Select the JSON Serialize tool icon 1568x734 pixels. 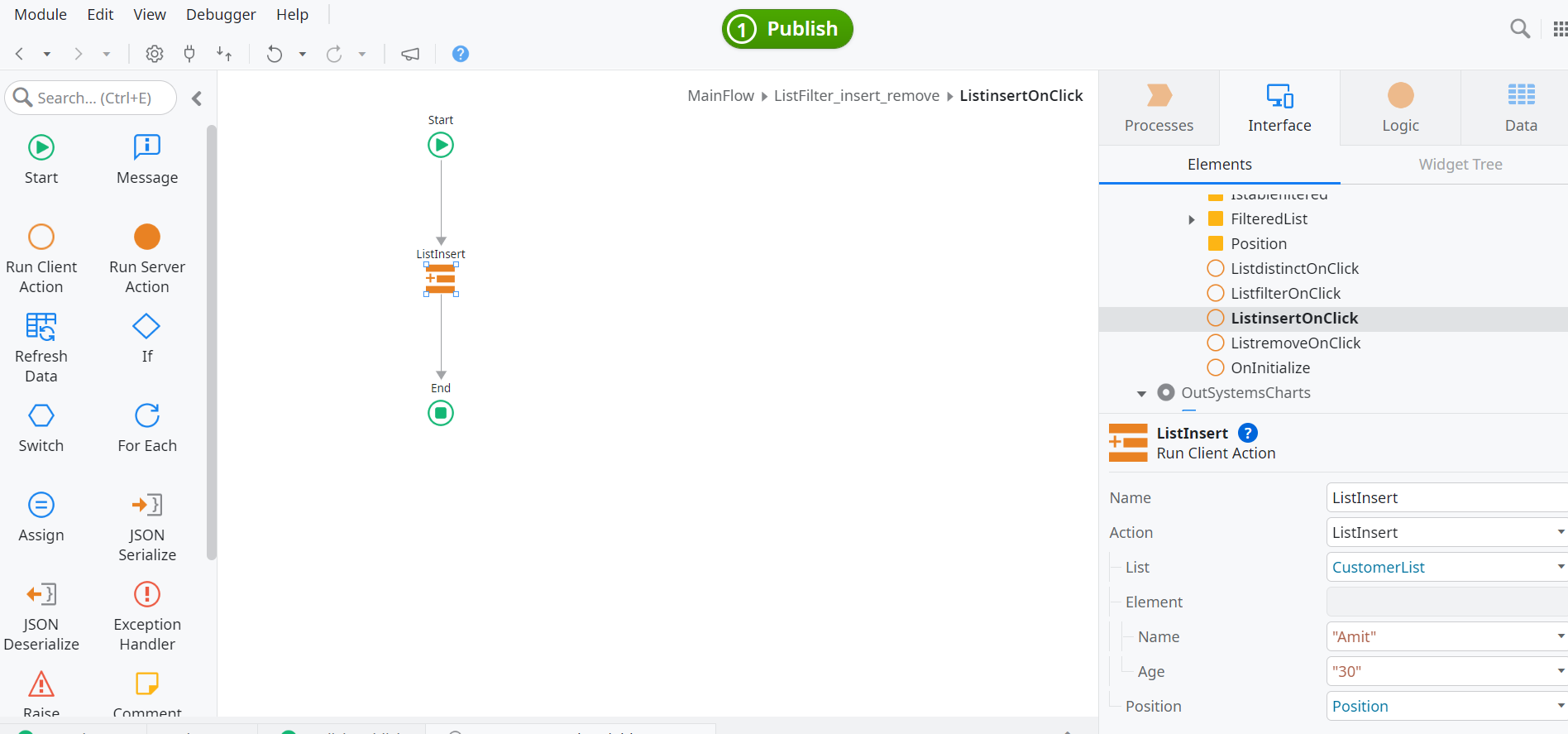(146, 505)
